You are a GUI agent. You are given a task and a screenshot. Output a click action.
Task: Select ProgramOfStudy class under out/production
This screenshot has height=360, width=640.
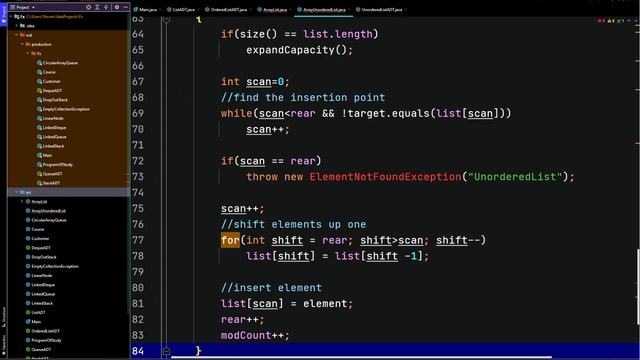58,164
